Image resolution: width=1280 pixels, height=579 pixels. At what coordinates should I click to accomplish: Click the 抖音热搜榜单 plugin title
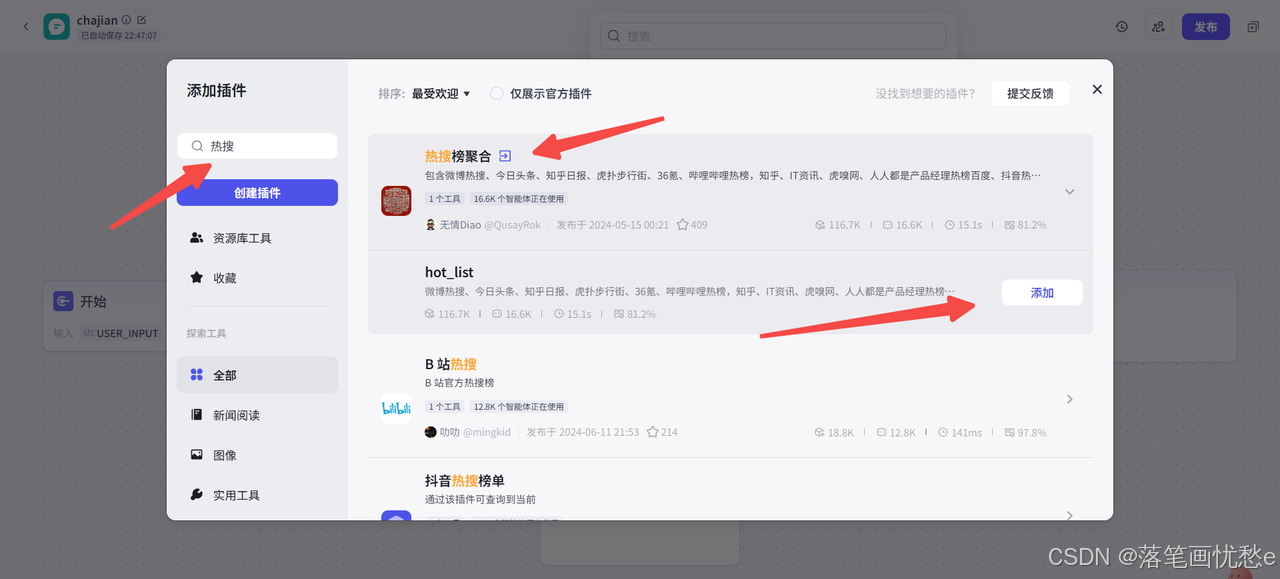[465, 481]
